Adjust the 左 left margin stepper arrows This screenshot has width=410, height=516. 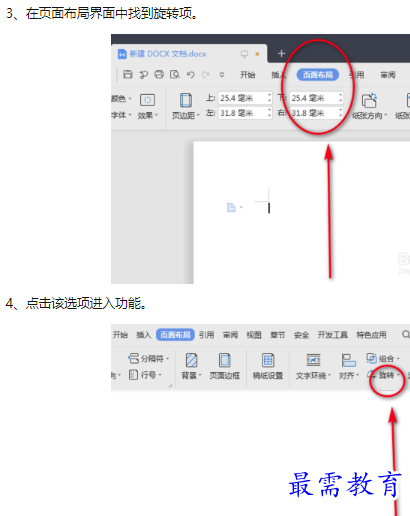click(269, 113)
